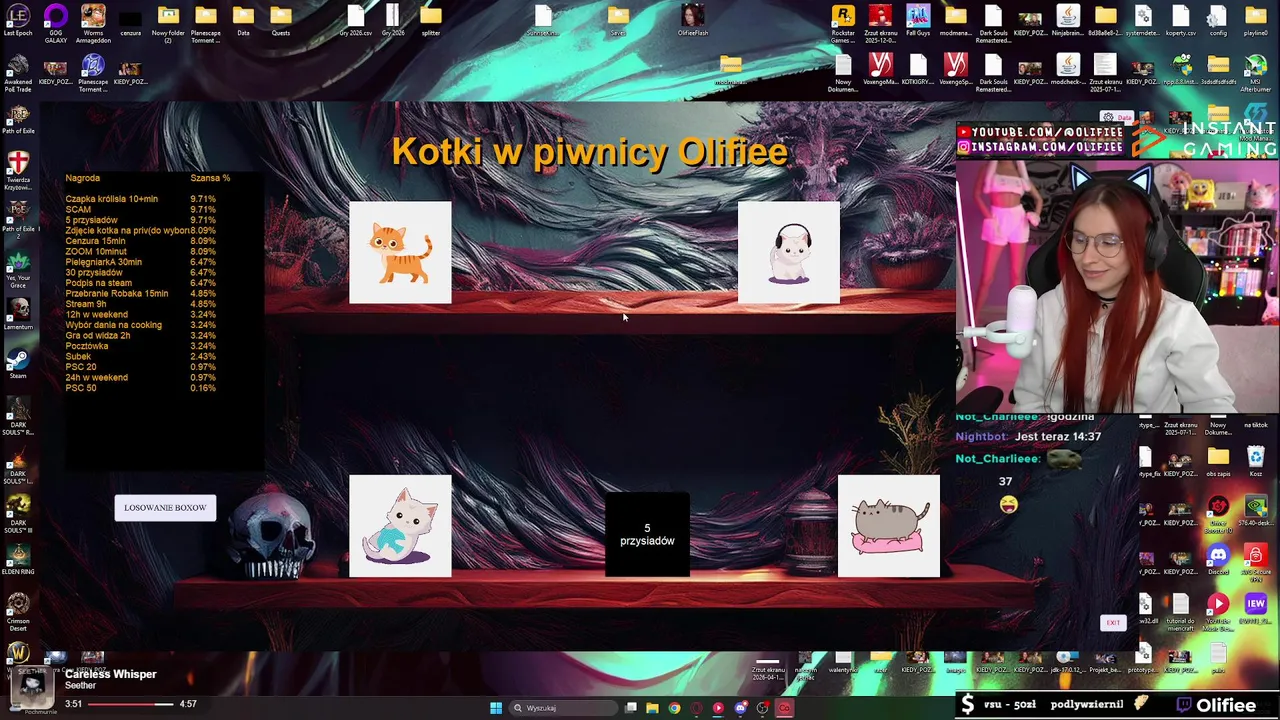Select the koperty.csv file icon
Image resolution: width=1280 pixels, height=720 pixels.
1181,20
